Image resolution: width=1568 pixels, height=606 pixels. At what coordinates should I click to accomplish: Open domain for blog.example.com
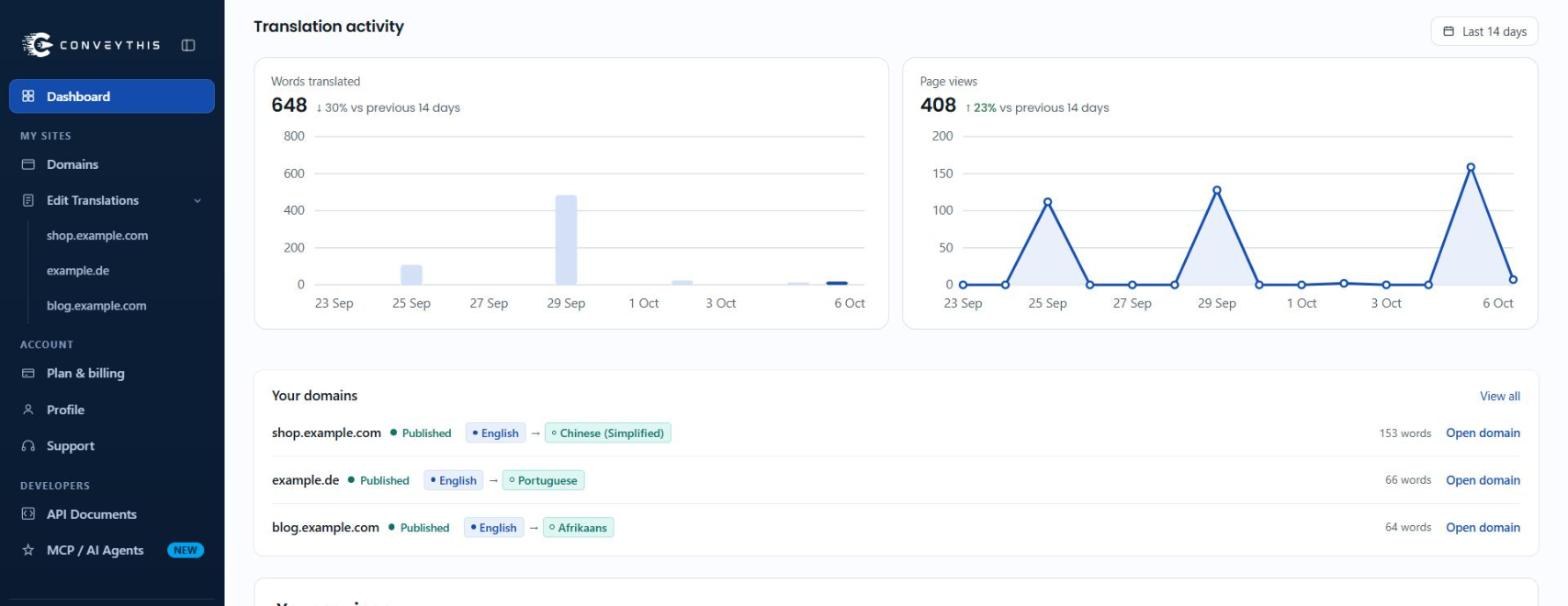tap(1483, 527)
